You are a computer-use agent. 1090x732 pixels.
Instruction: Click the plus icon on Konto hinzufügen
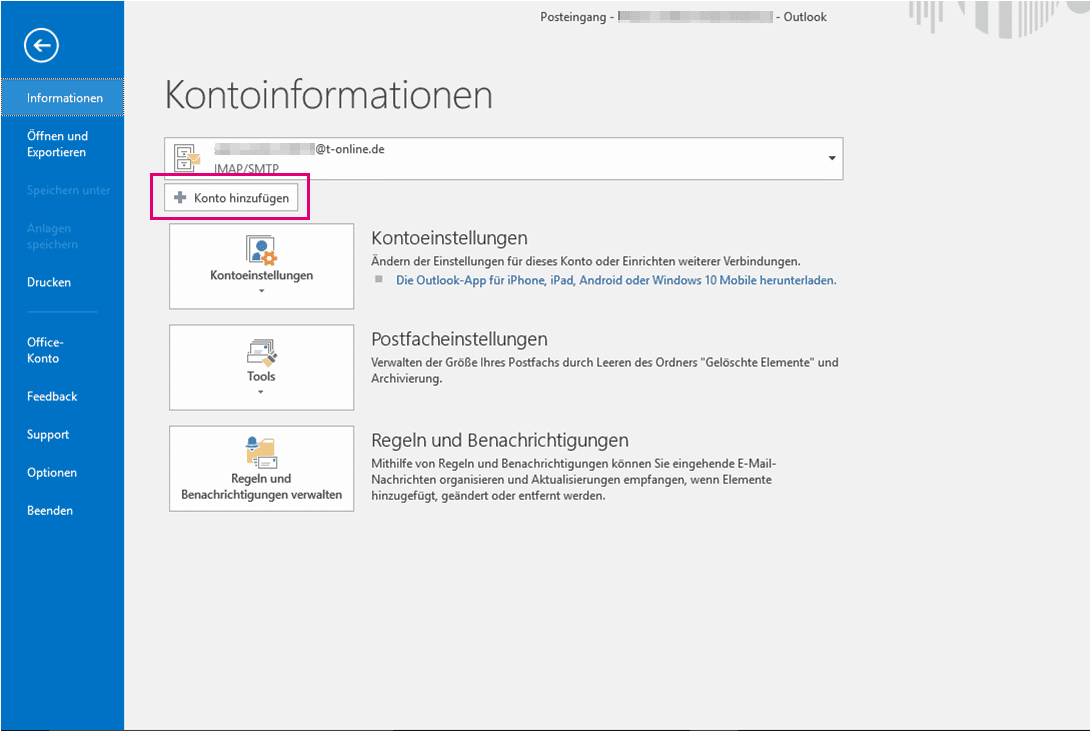tap(181, 198)
